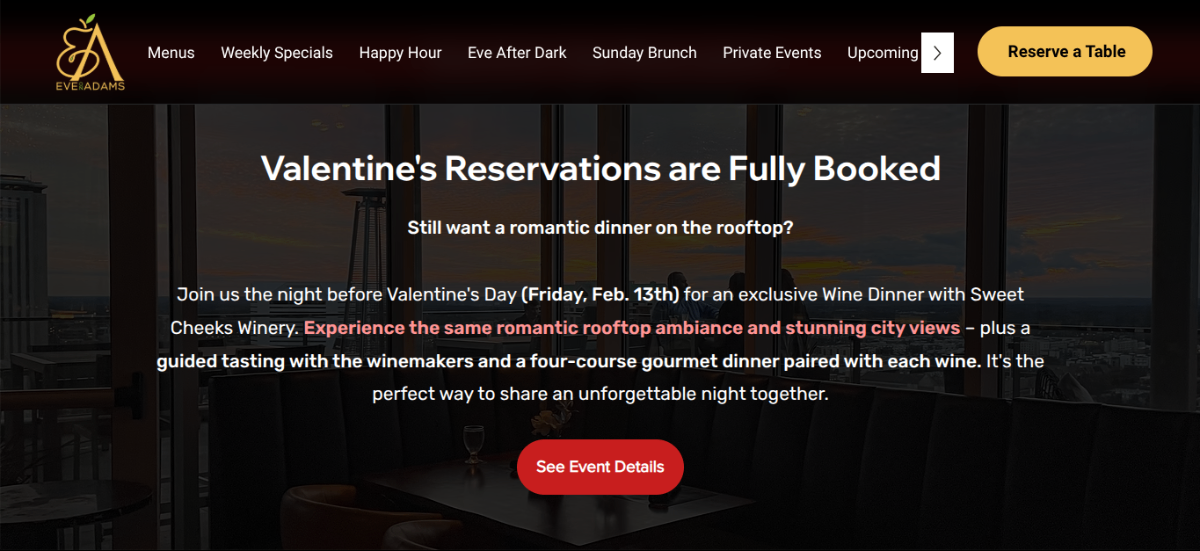Open the Menus navigation item
The height and width of the screenshot is (551, 1200).
pos(171,53)
